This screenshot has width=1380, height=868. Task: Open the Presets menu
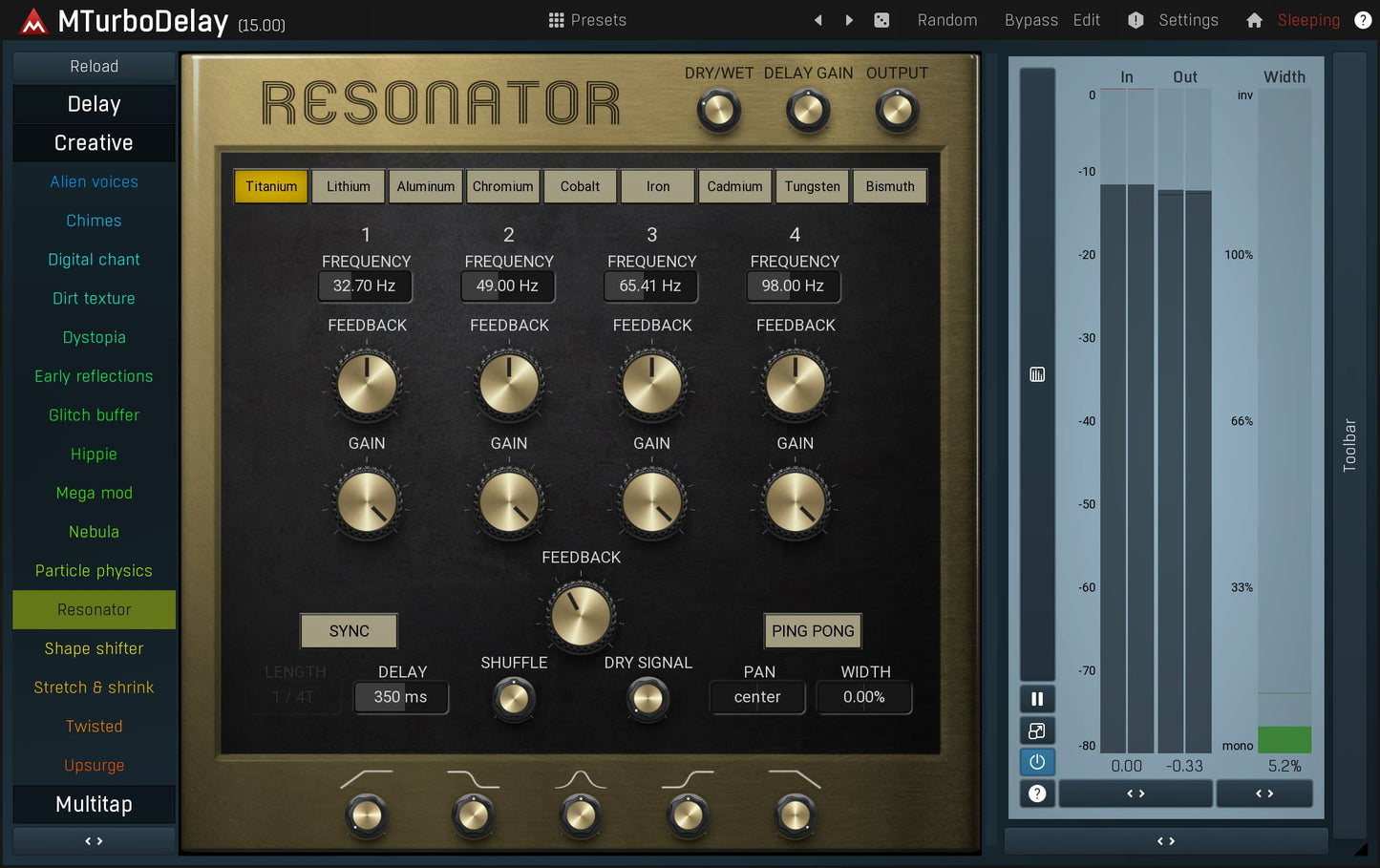[586, 19]
